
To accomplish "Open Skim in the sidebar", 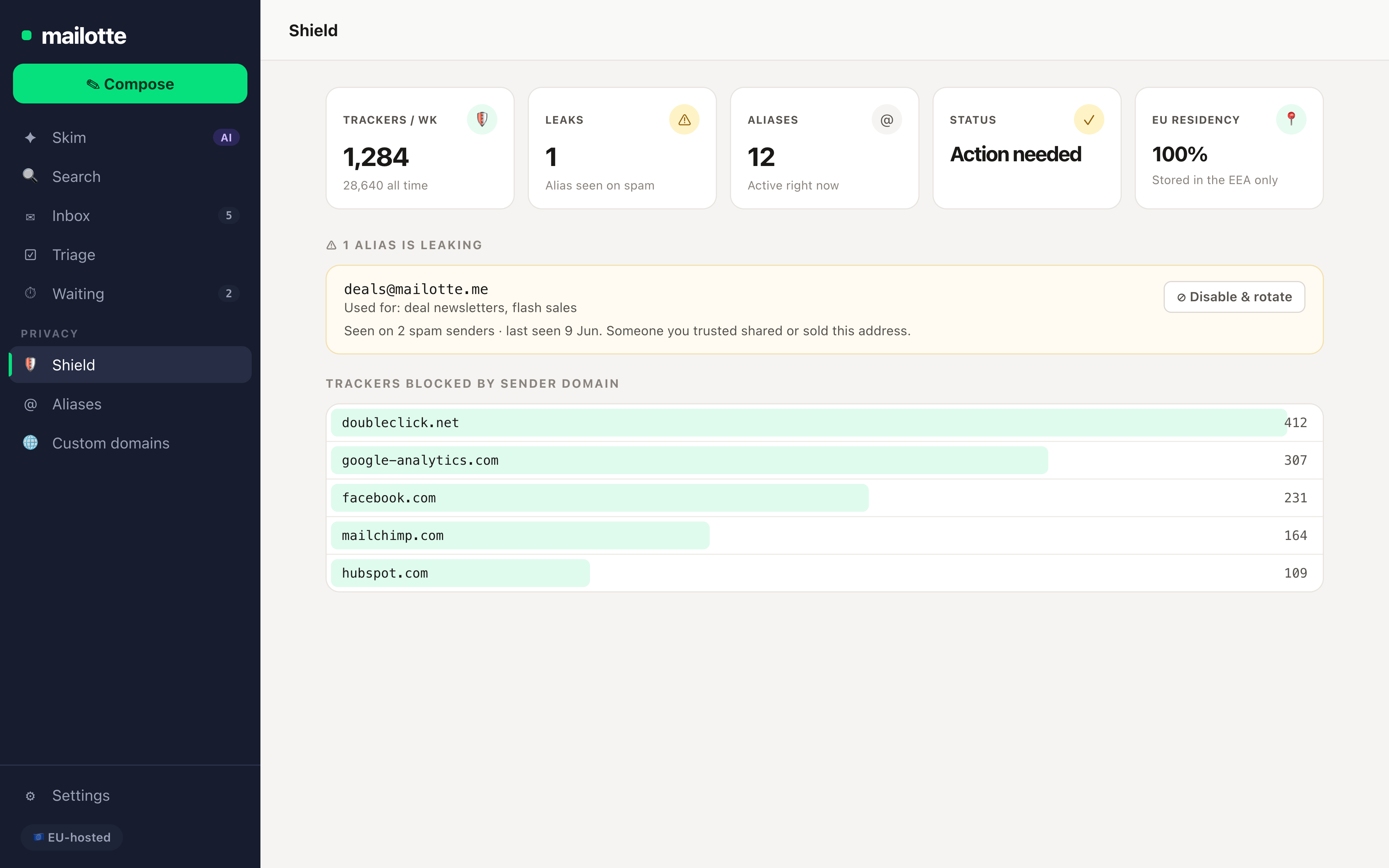I will [x=130, y=138].
